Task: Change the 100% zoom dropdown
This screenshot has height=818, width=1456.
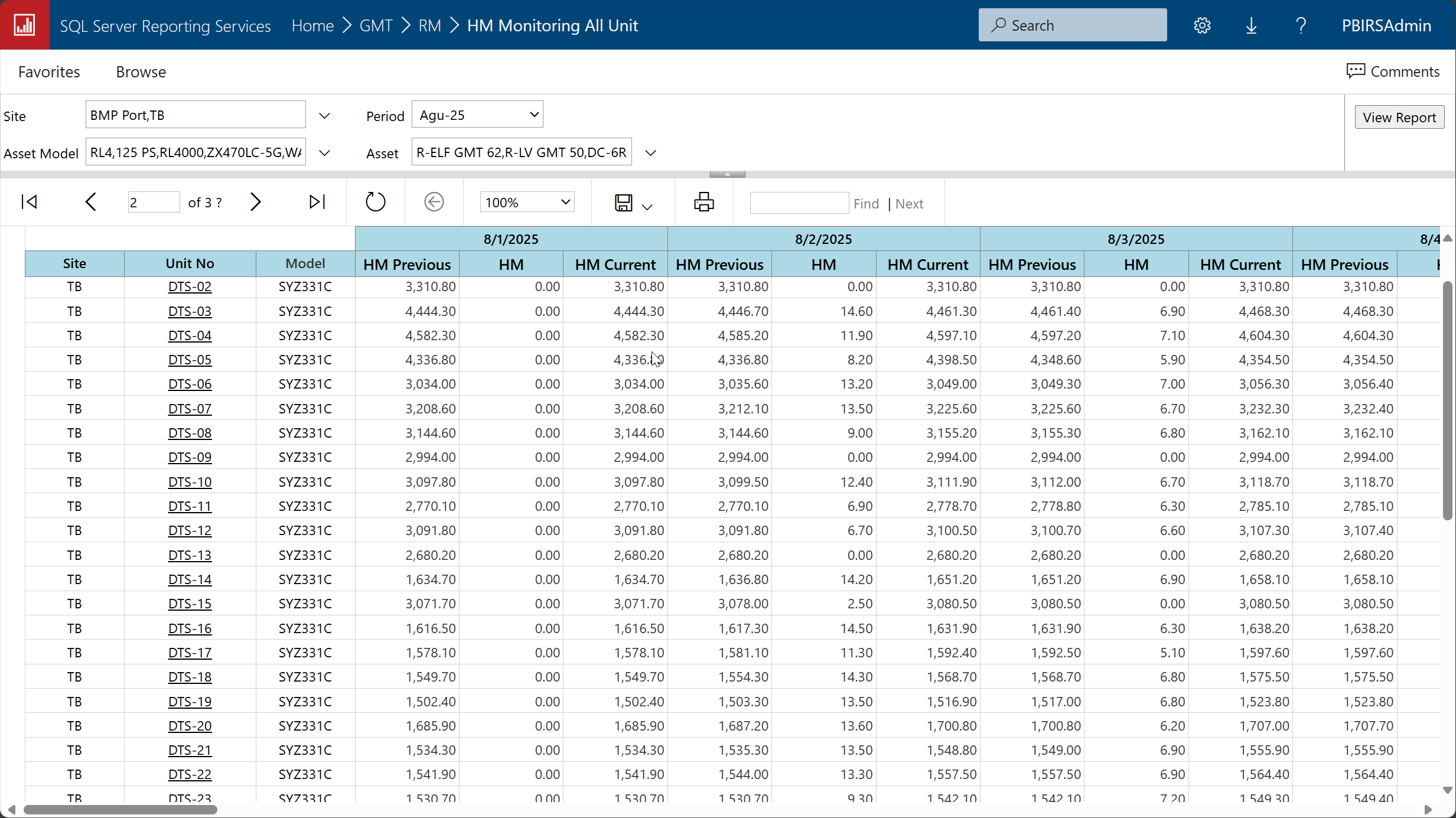Action: [527, 203]
